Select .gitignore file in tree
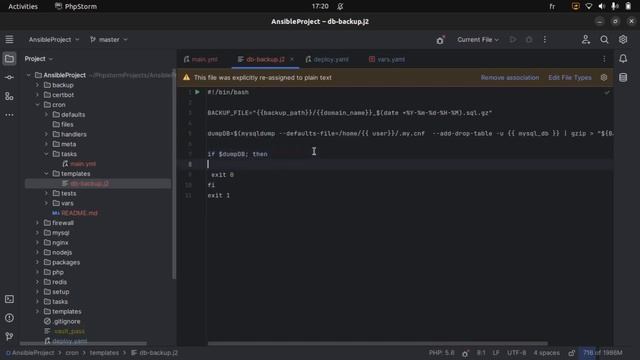The width and height of the screenshot is (640, 360). [x=66, y=321]
